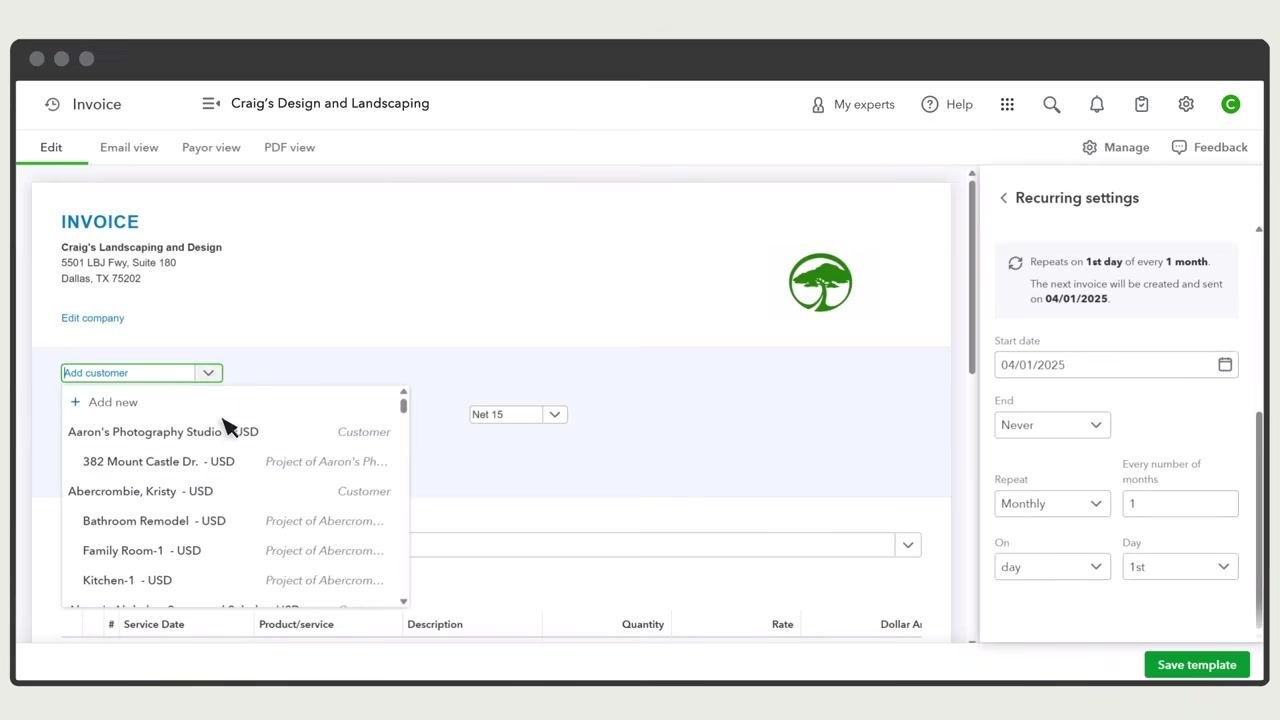Click the Save template button
Image resolution: width=1280 pixels, height=720 pixels.
(x=1197, y=665)
